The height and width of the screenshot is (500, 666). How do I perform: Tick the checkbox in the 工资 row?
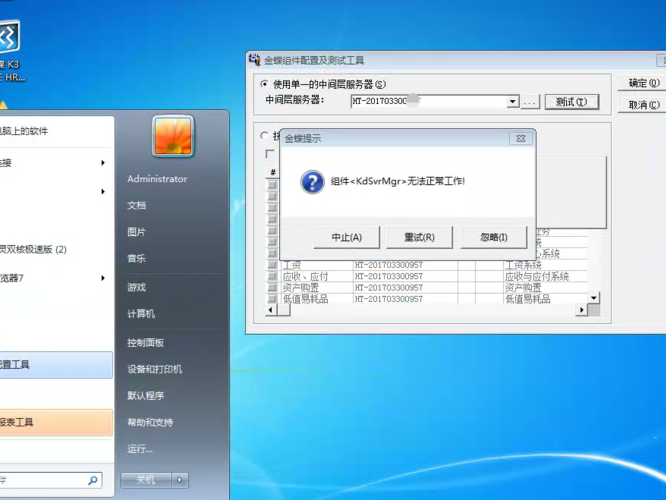point(272,265)
